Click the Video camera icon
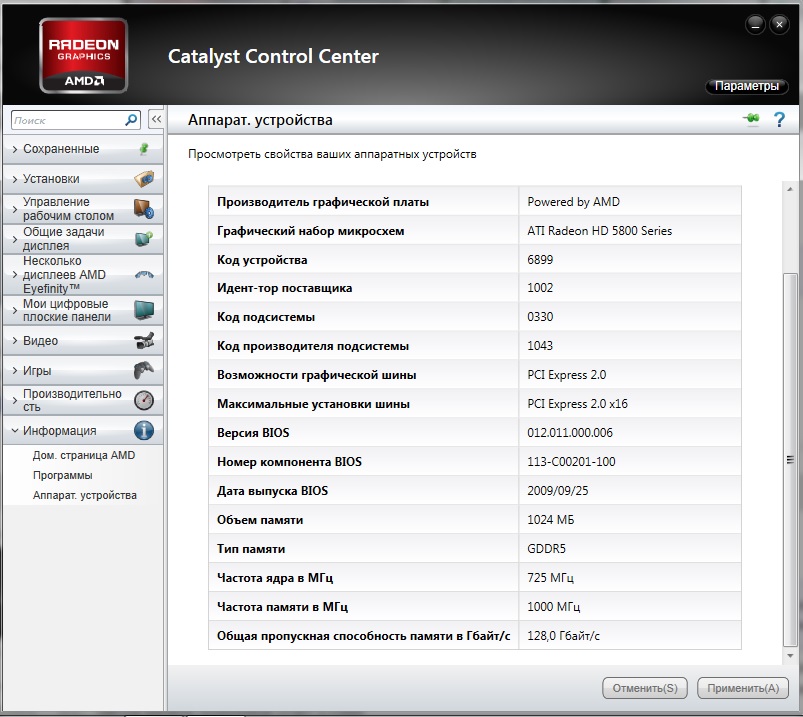Screen dimensions: 803x717 point(144,341)
